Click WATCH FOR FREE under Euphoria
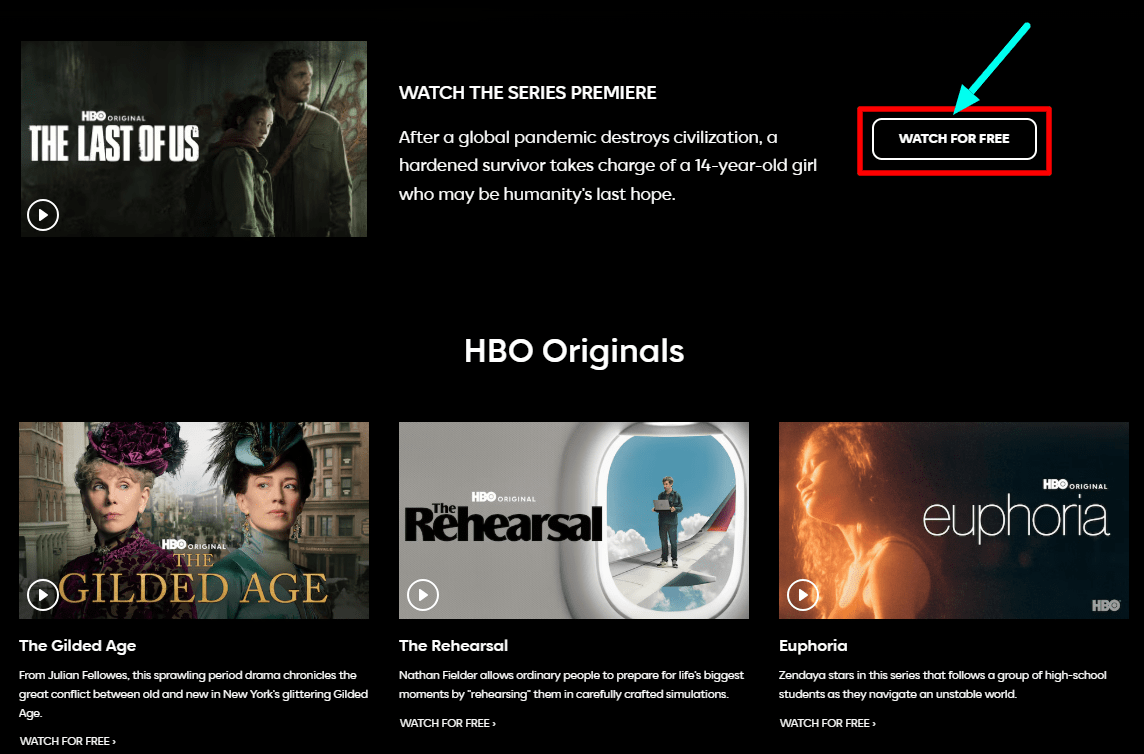Screen dimensions: 1144x754 click(x=828, y=723)
